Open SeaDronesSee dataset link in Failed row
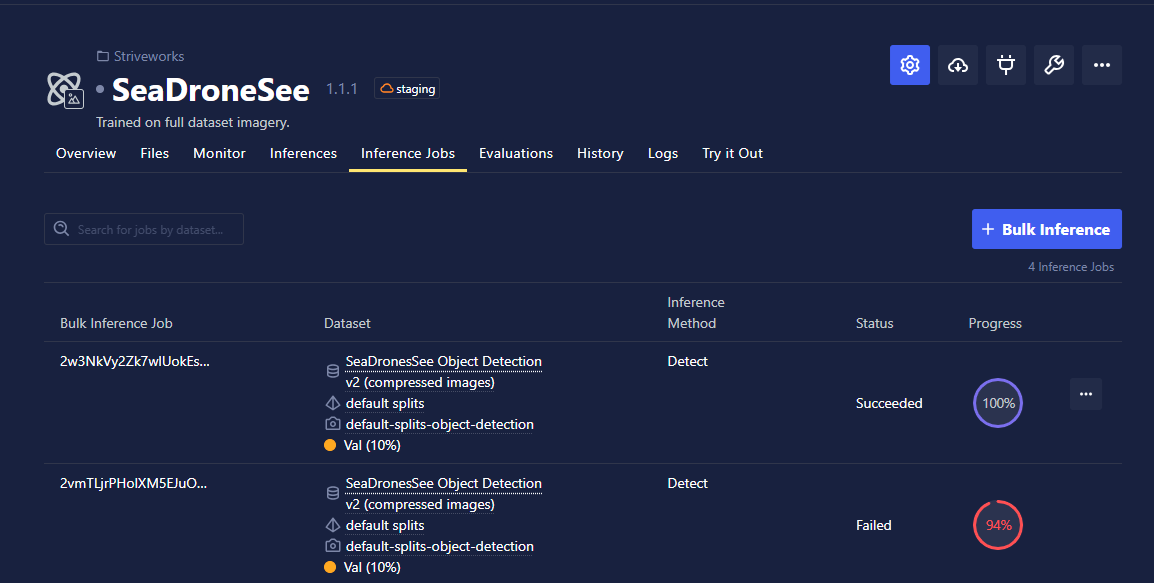This screenshot has width=1154, height=583. pos(444,494)
